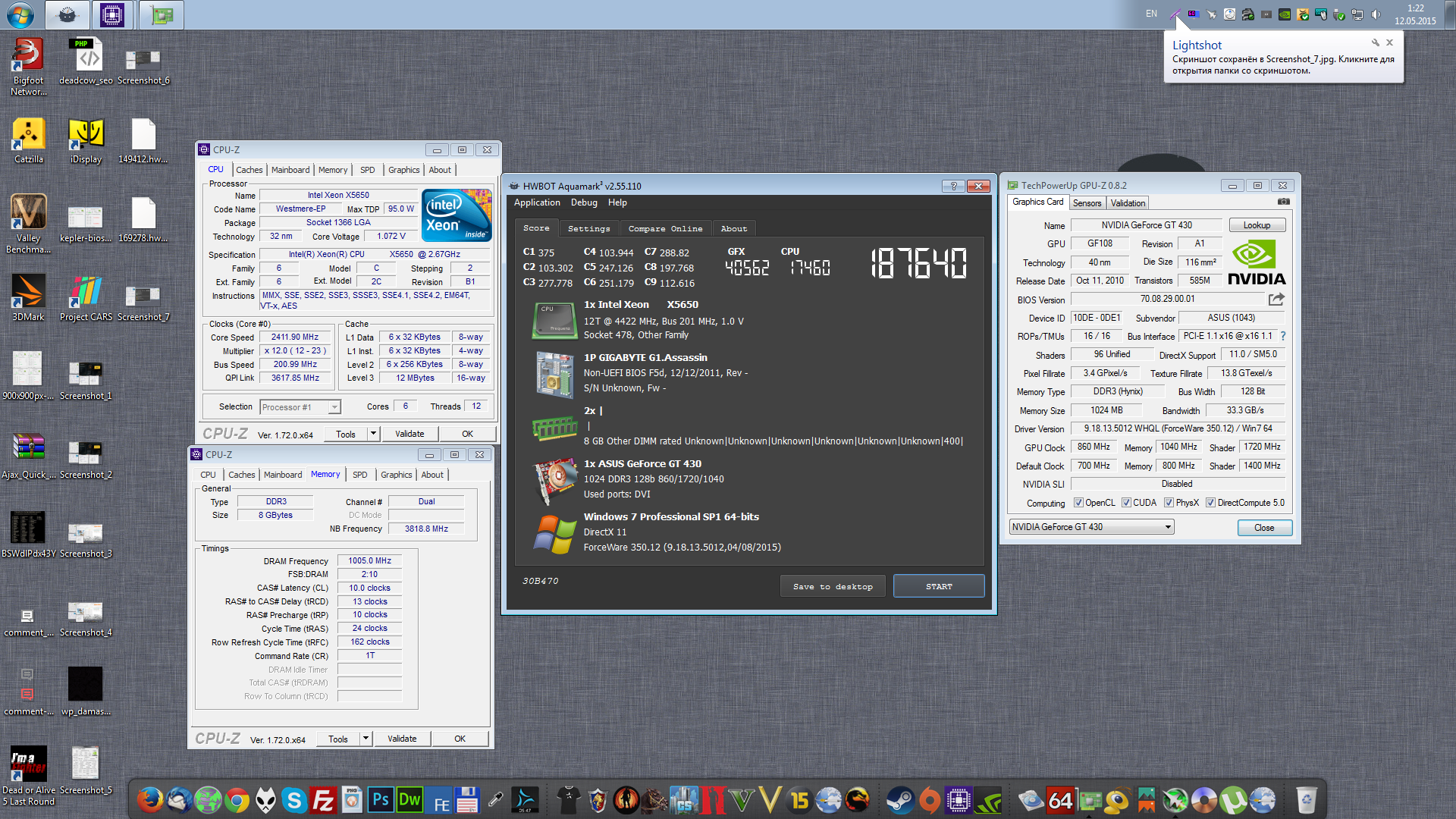Open iDisplay desktop shortcut
Viewport: 1456px width, 819px height.
[x=86, y=141]
